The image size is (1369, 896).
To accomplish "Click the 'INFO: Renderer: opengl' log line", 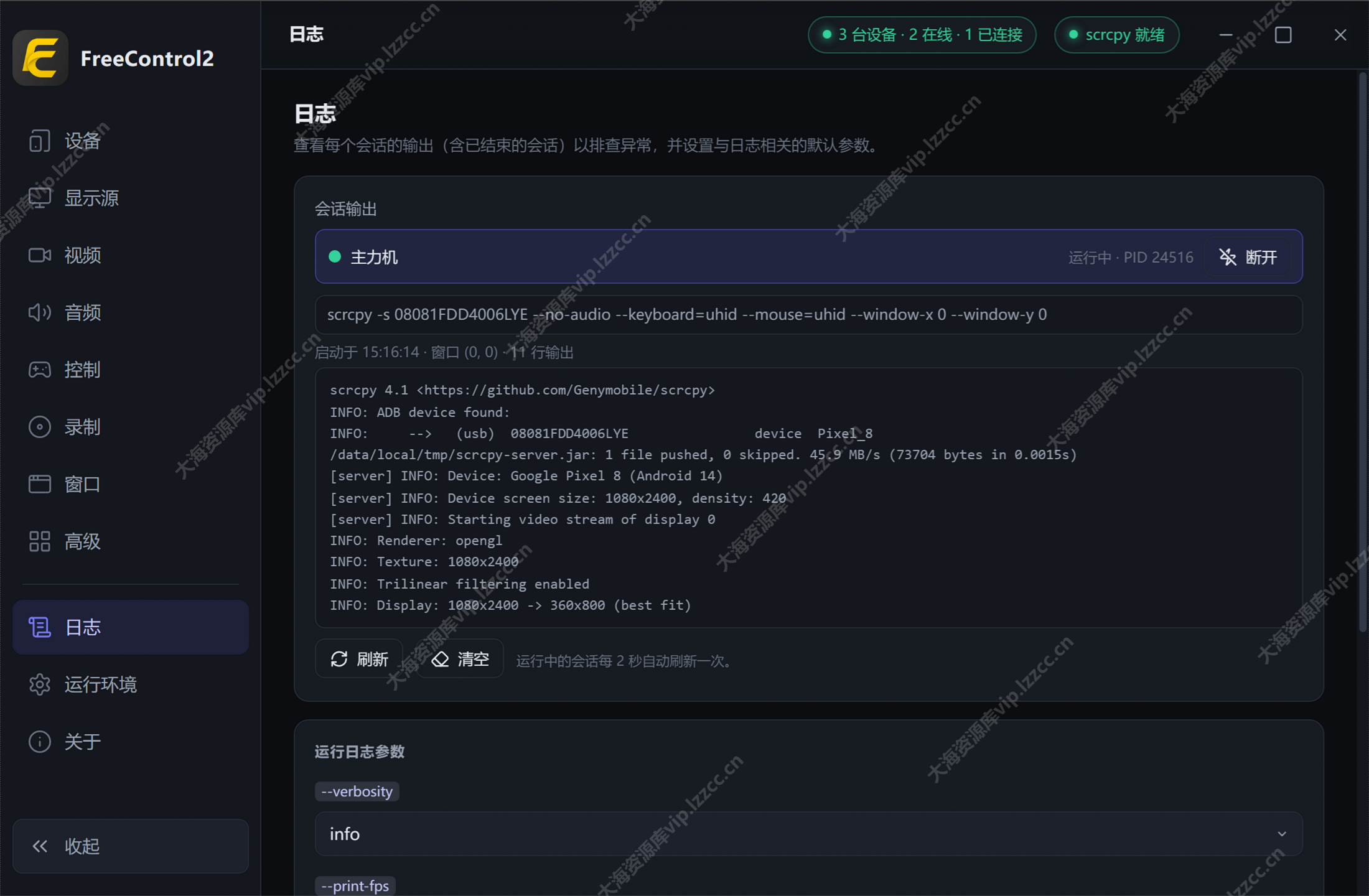I will 416,541.
